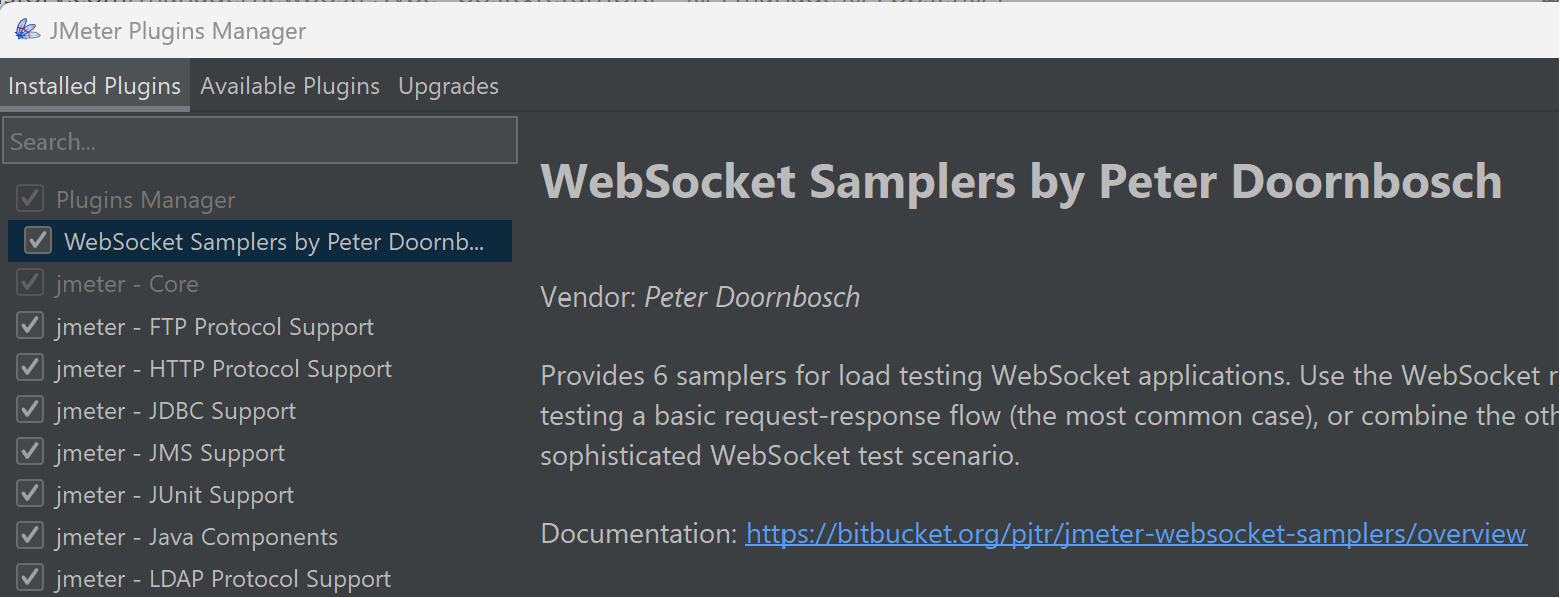Select WebSocket Samplers by Peter Doornbosch entry
Image resolution: width=1560 pixels, height=598 pixels.
click(260, 241)
